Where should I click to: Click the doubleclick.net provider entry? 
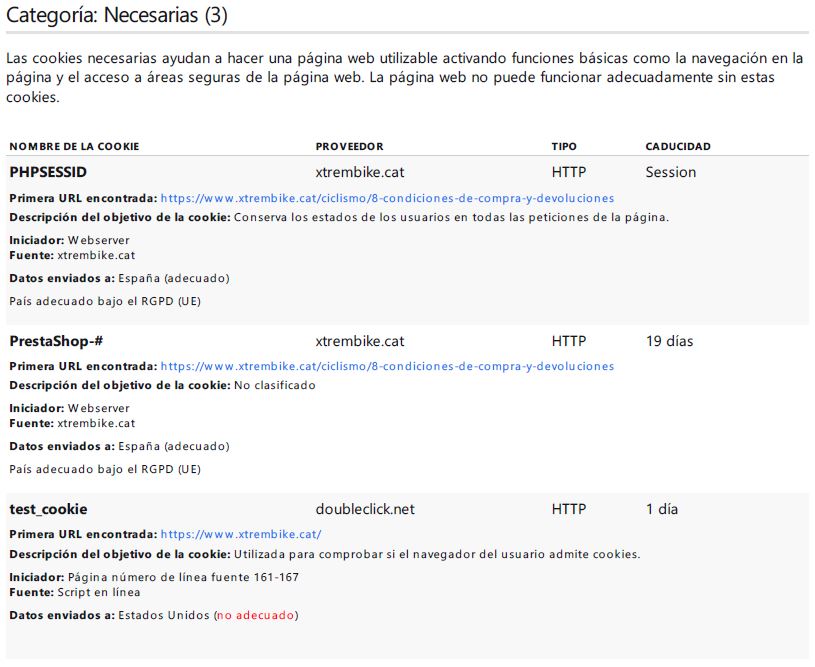(x=364, y=509)
